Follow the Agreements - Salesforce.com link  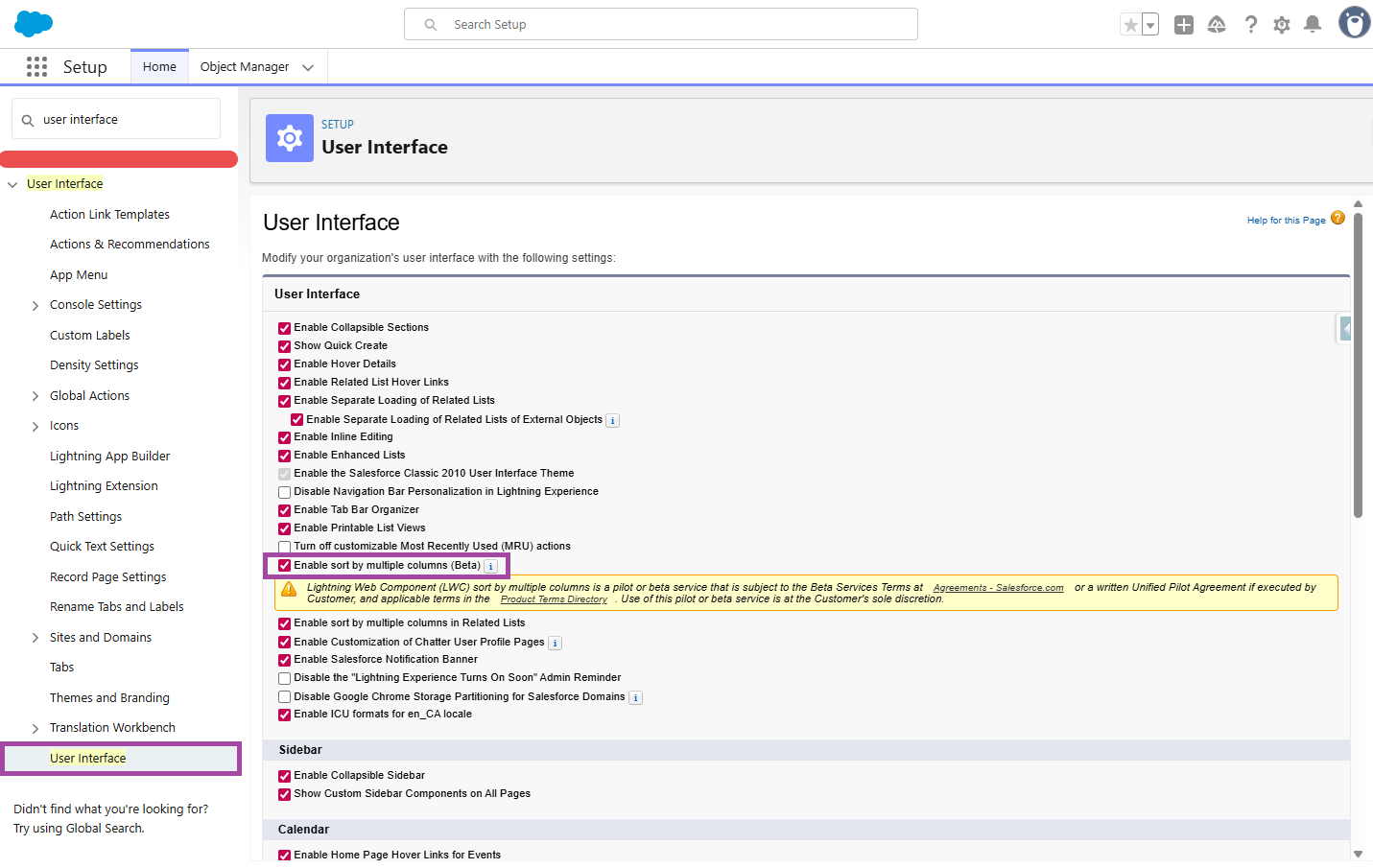(998, 586)
